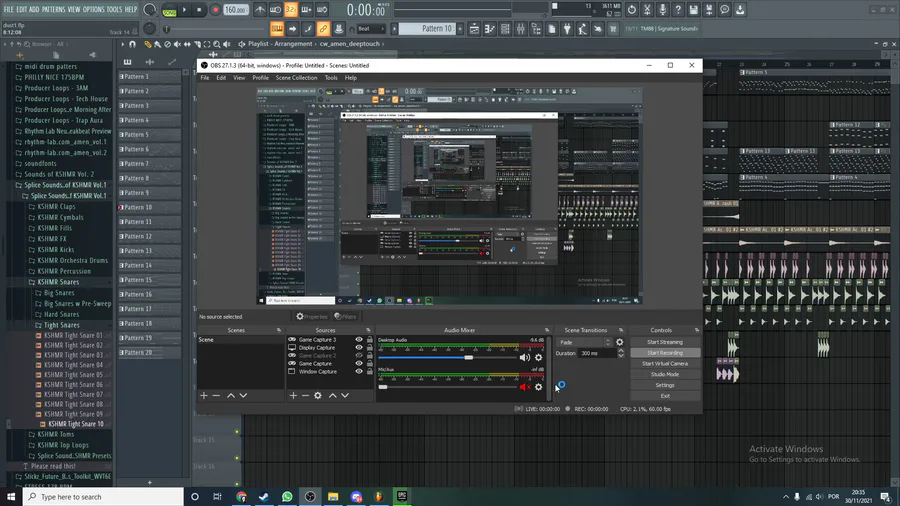Open FL Studio OPTIONS menu
Screen dimensions: 900x506
click(94, 9)
